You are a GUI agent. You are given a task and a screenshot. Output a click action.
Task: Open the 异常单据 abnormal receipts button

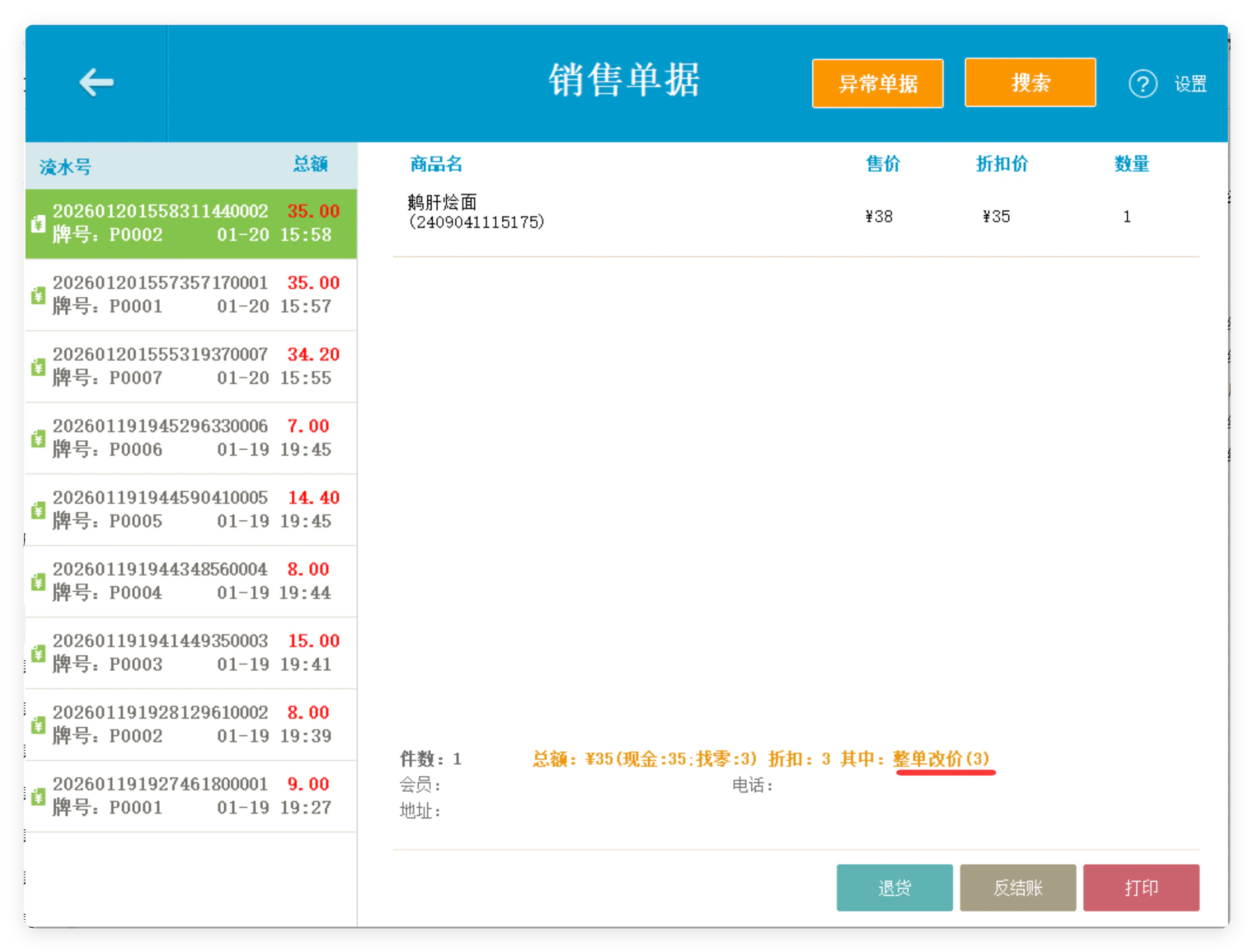pos(877,83)
